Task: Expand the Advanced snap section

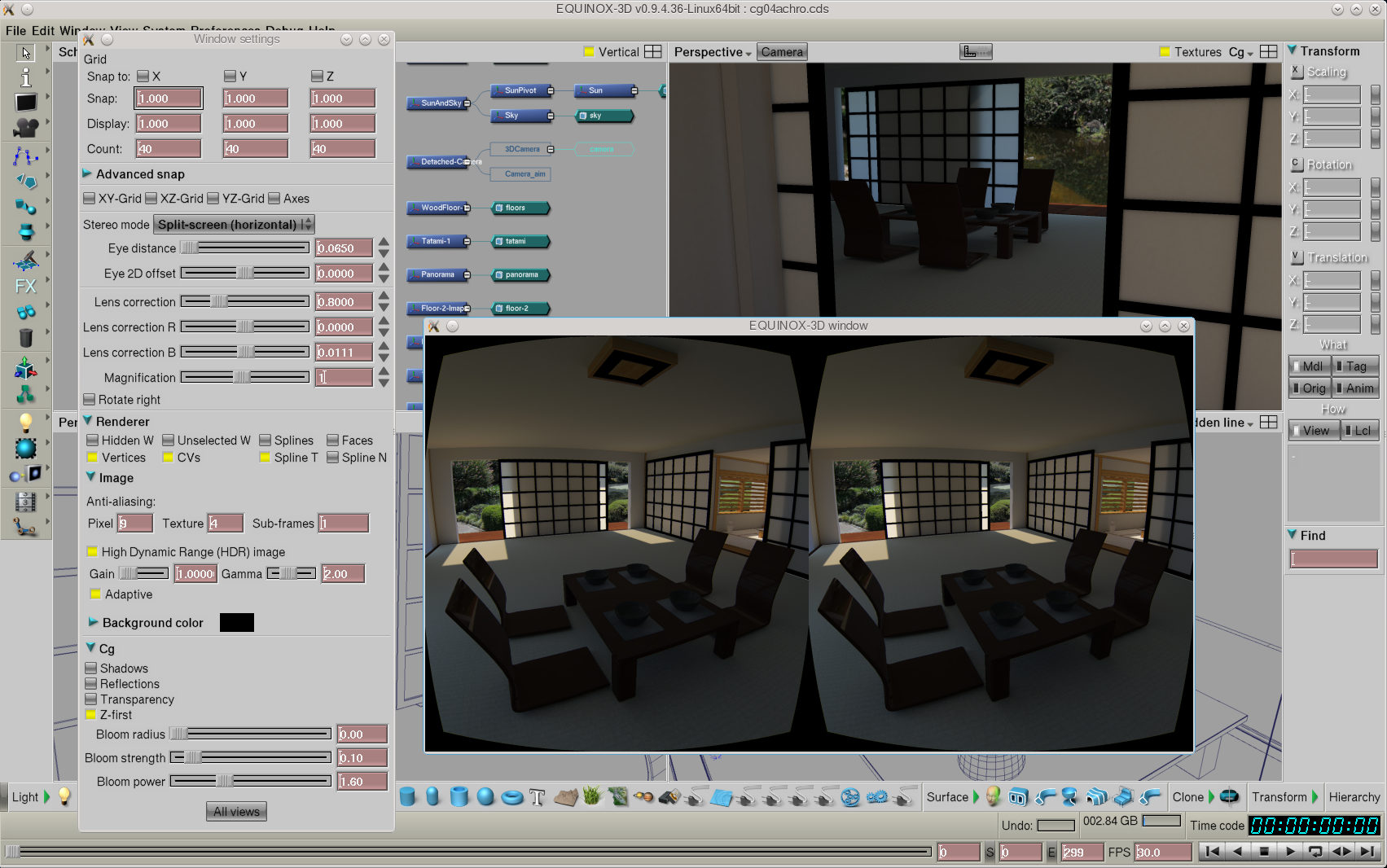Action: coord(87,174)
